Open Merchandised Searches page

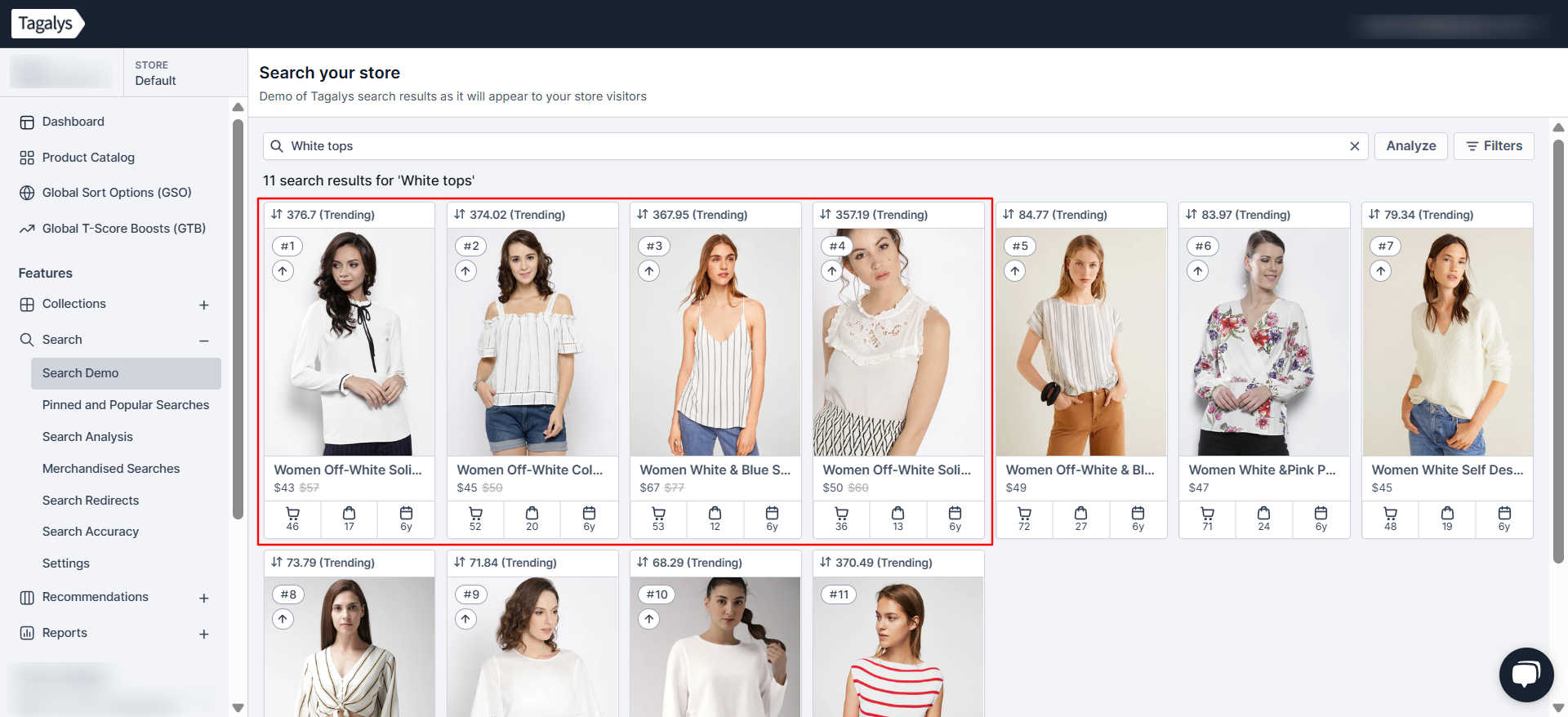click(111, 469)
